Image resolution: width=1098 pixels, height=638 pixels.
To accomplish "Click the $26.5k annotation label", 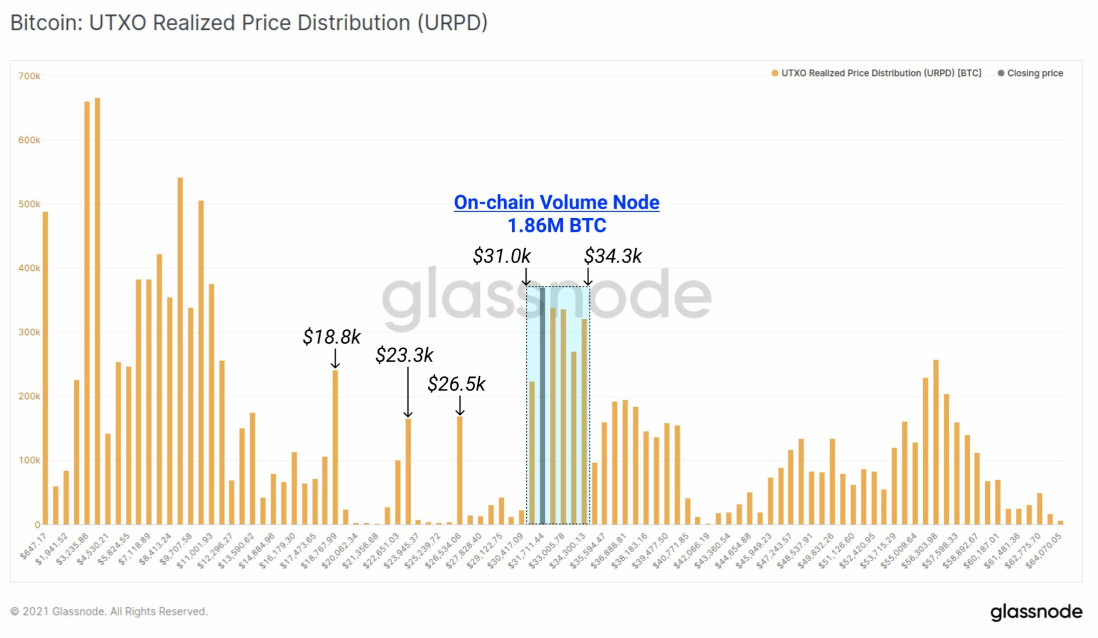I will point(456,384).
